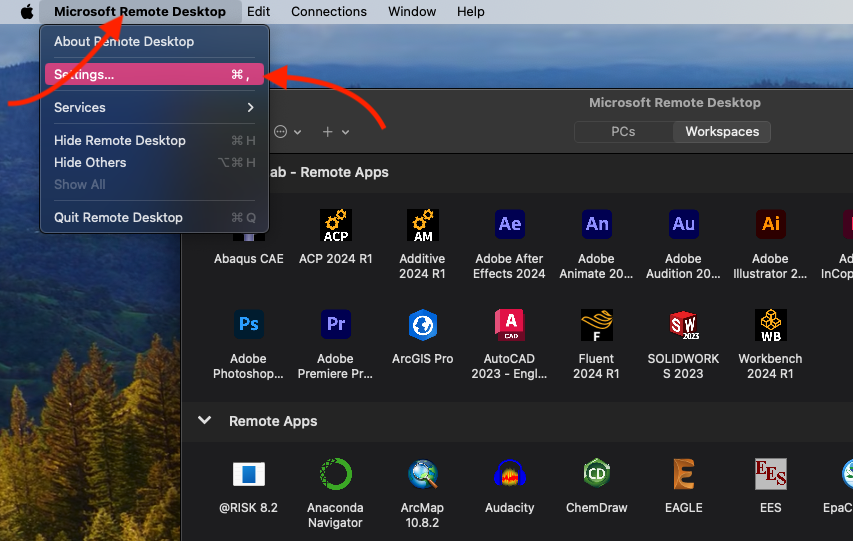
Task: Click the Microsoft Remote Desktop menu title
Action: (140, 11)
